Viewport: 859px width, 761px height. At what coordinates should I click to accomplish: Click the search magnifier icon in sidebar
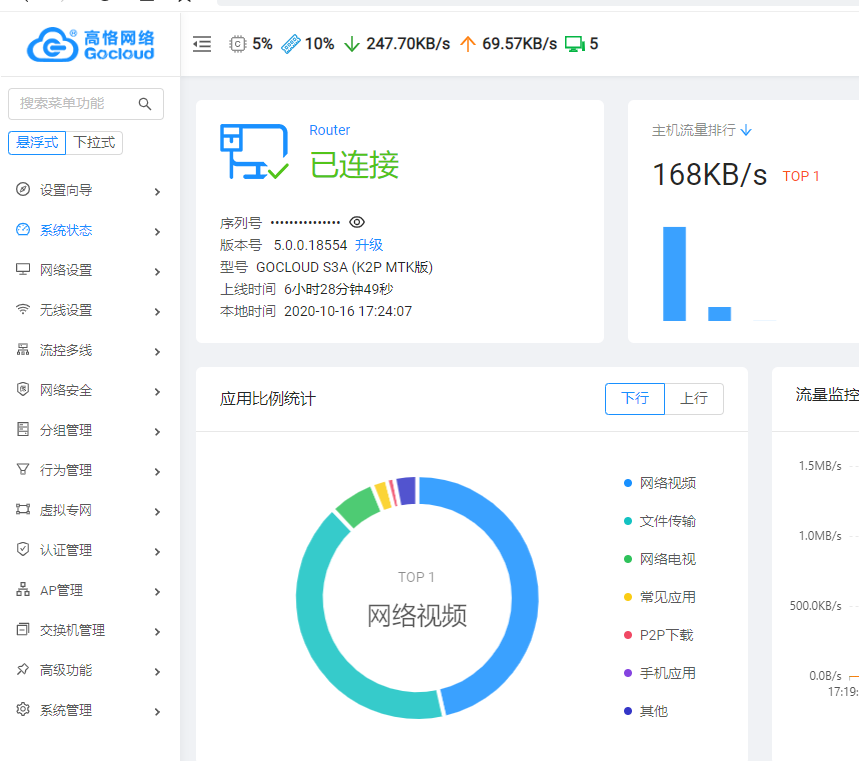pyautogui.click(x=145, y=104)
